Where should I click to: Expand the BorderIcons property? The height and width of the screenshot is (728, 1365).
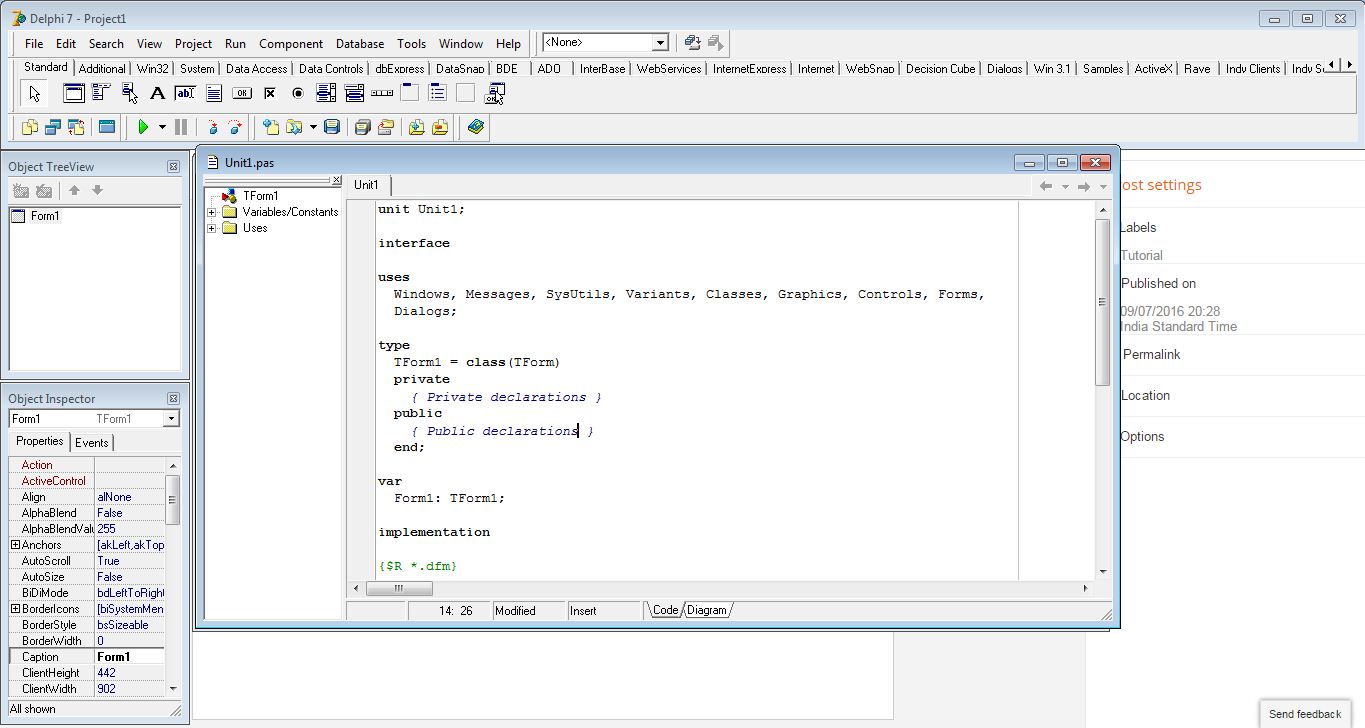point(15,609)
